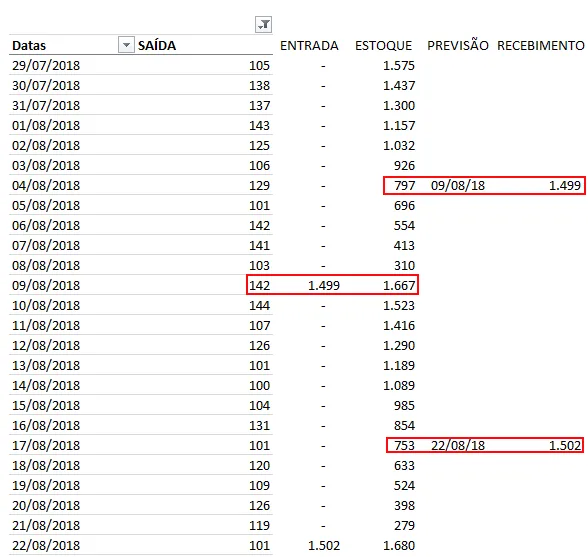Select the ENTRADA column header

click(309, 45)
